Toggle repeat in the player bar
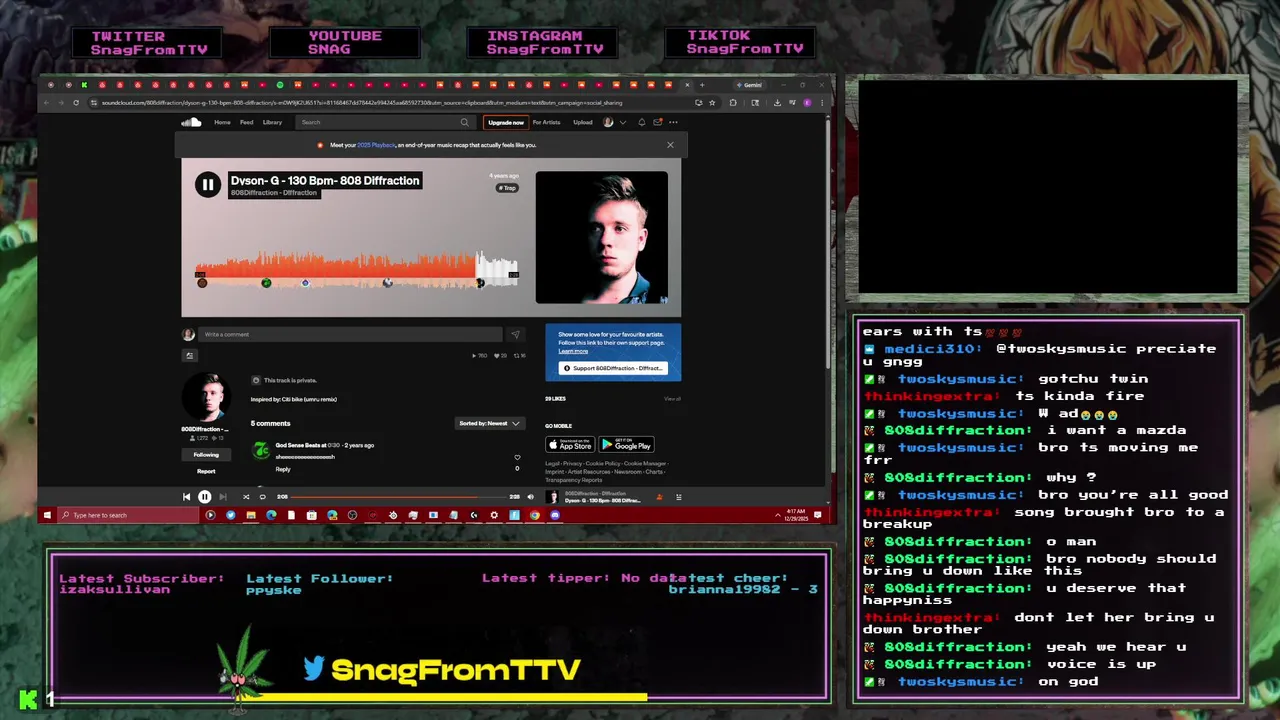Screen dimensions: 1280x720 [262, 496]
